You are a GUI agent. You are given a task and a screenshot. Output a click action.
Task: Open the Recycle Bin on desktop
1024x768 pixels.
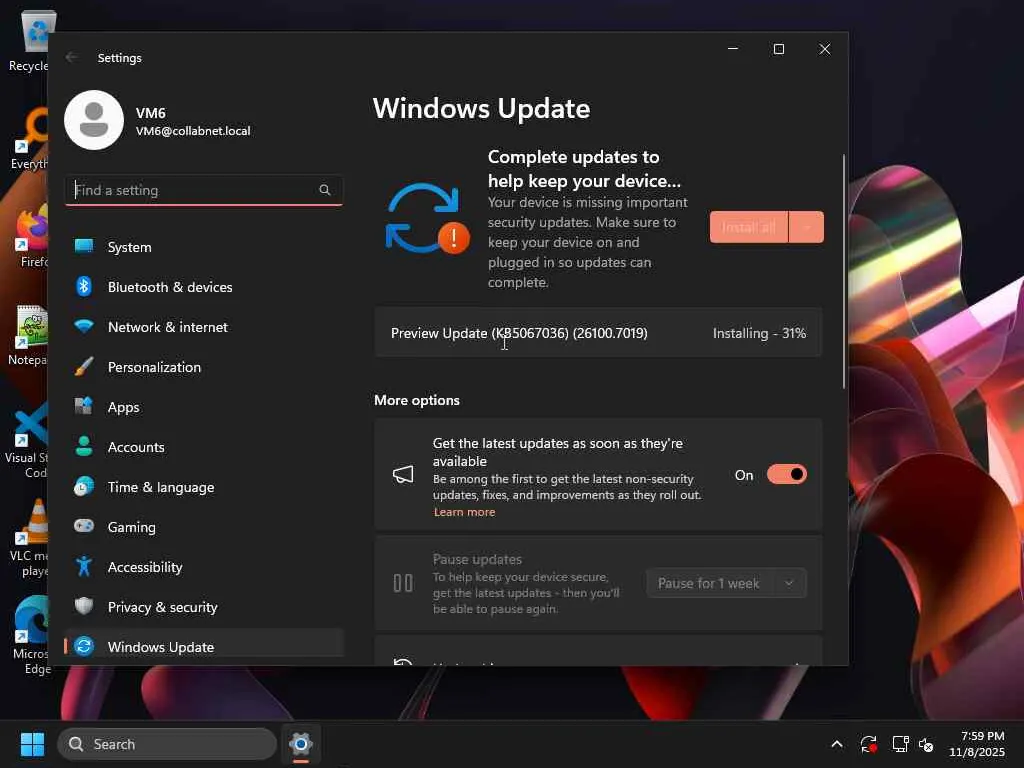pos(31,41)
